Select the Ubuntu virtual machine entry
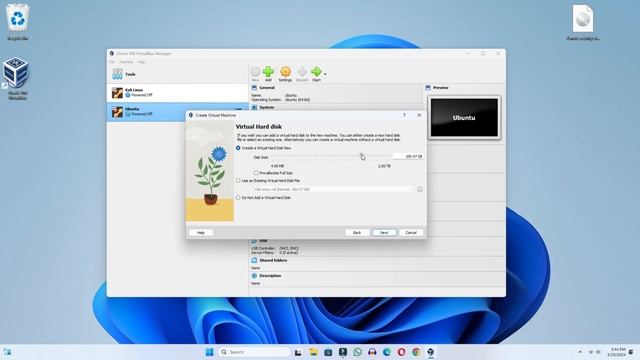 (178, 111)
